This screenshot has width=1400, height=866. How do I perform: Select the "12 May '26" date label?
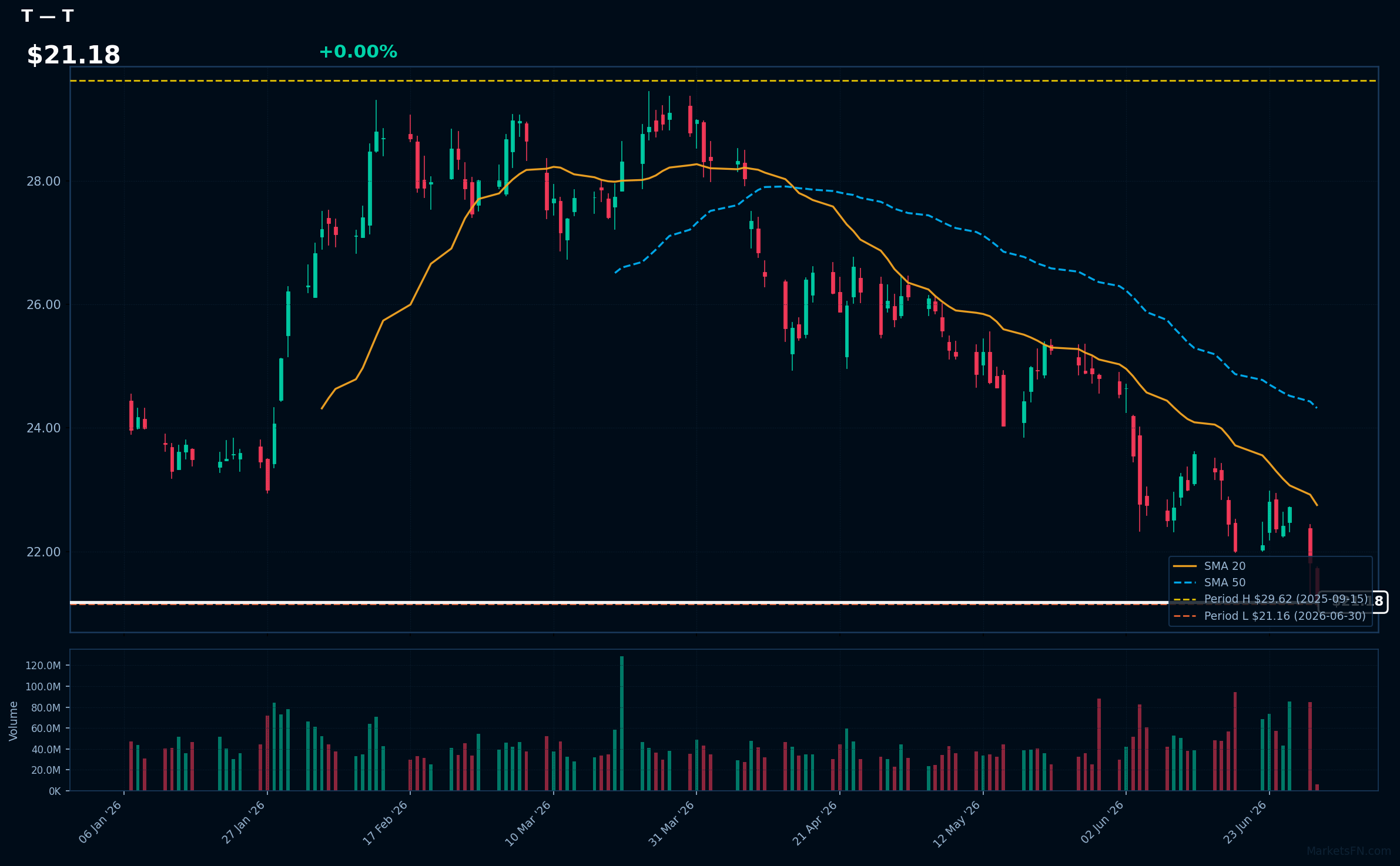[957, 824]
